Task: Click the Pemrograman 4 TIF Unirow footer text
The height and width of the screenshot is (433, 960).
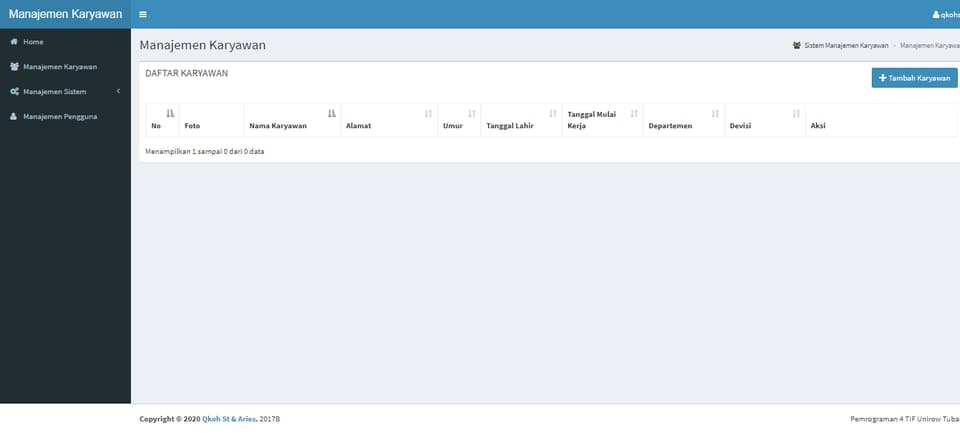Action: point(905,419)
